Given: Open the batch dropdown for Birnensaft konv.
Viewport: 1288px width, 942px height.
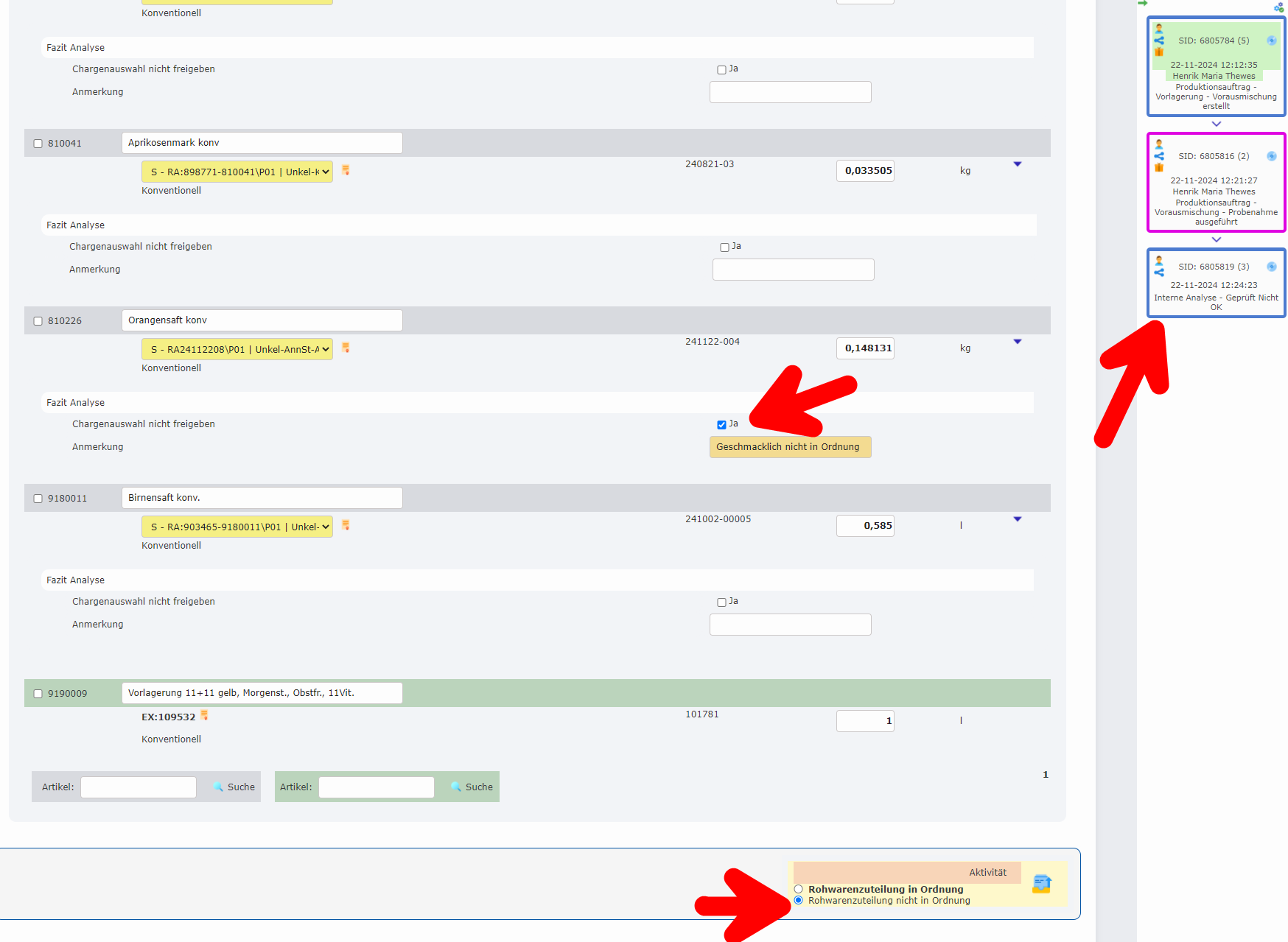Looking at the screenshot, I should [x=237, y=527].
